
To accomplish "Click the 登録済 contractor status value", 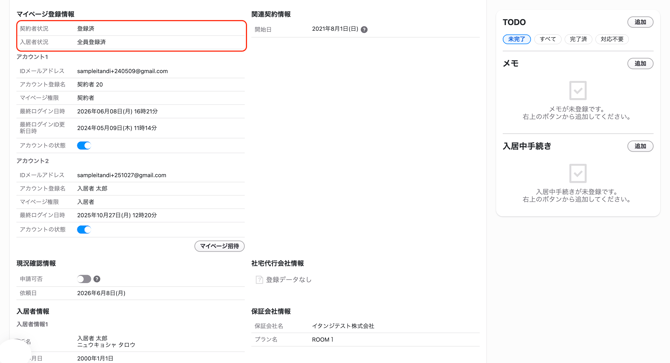I will pos(85,29).
